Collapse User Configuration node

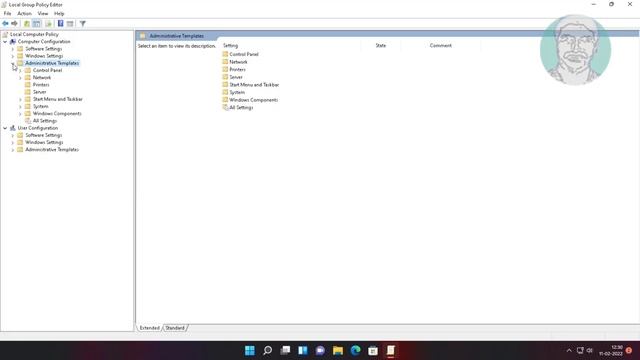pyautogui.click(x=5, y=128)
